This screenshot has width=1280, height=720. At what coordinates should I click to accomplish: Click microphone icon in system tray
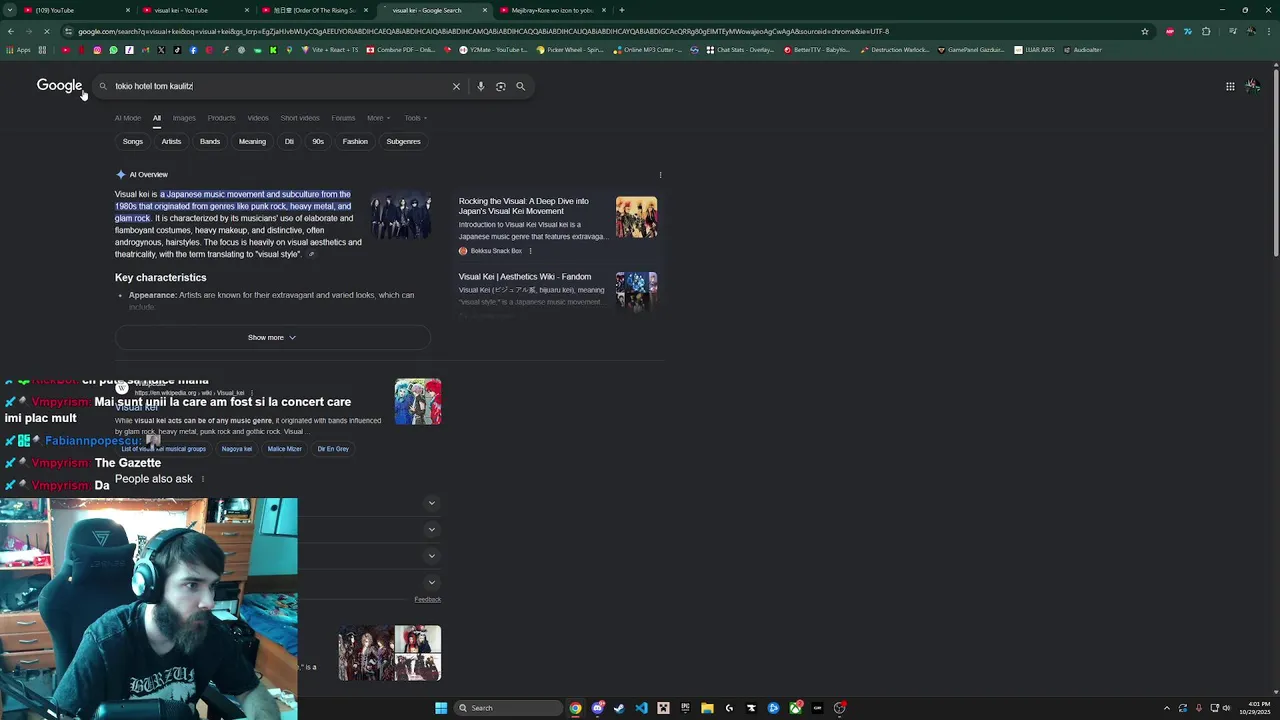1199,708
